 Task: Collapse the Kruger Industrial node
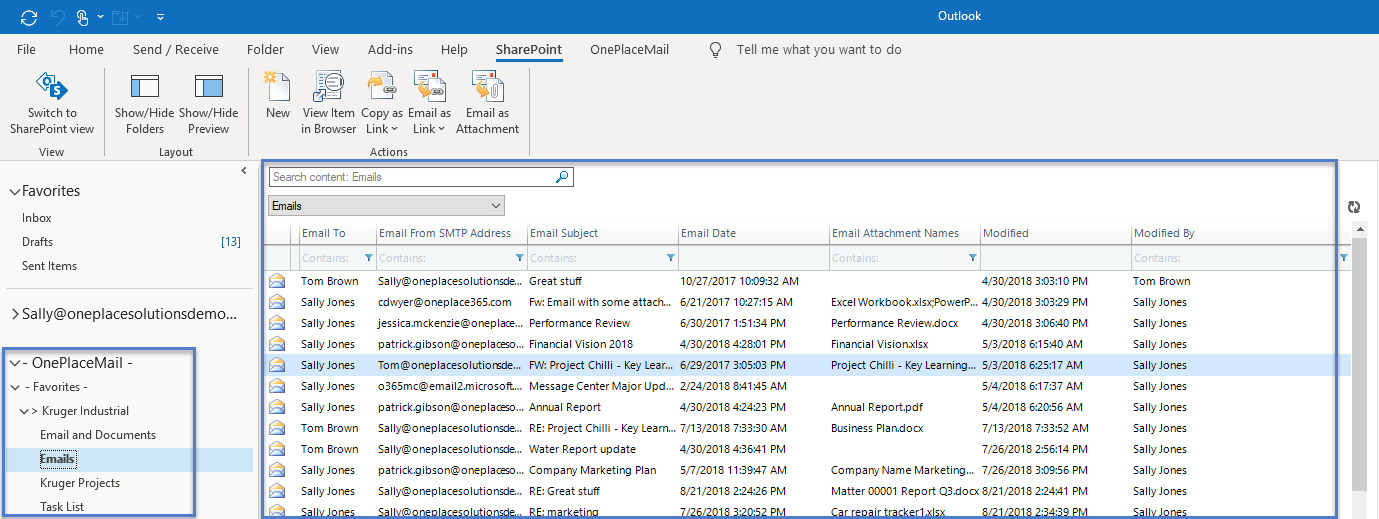(23, 411)
